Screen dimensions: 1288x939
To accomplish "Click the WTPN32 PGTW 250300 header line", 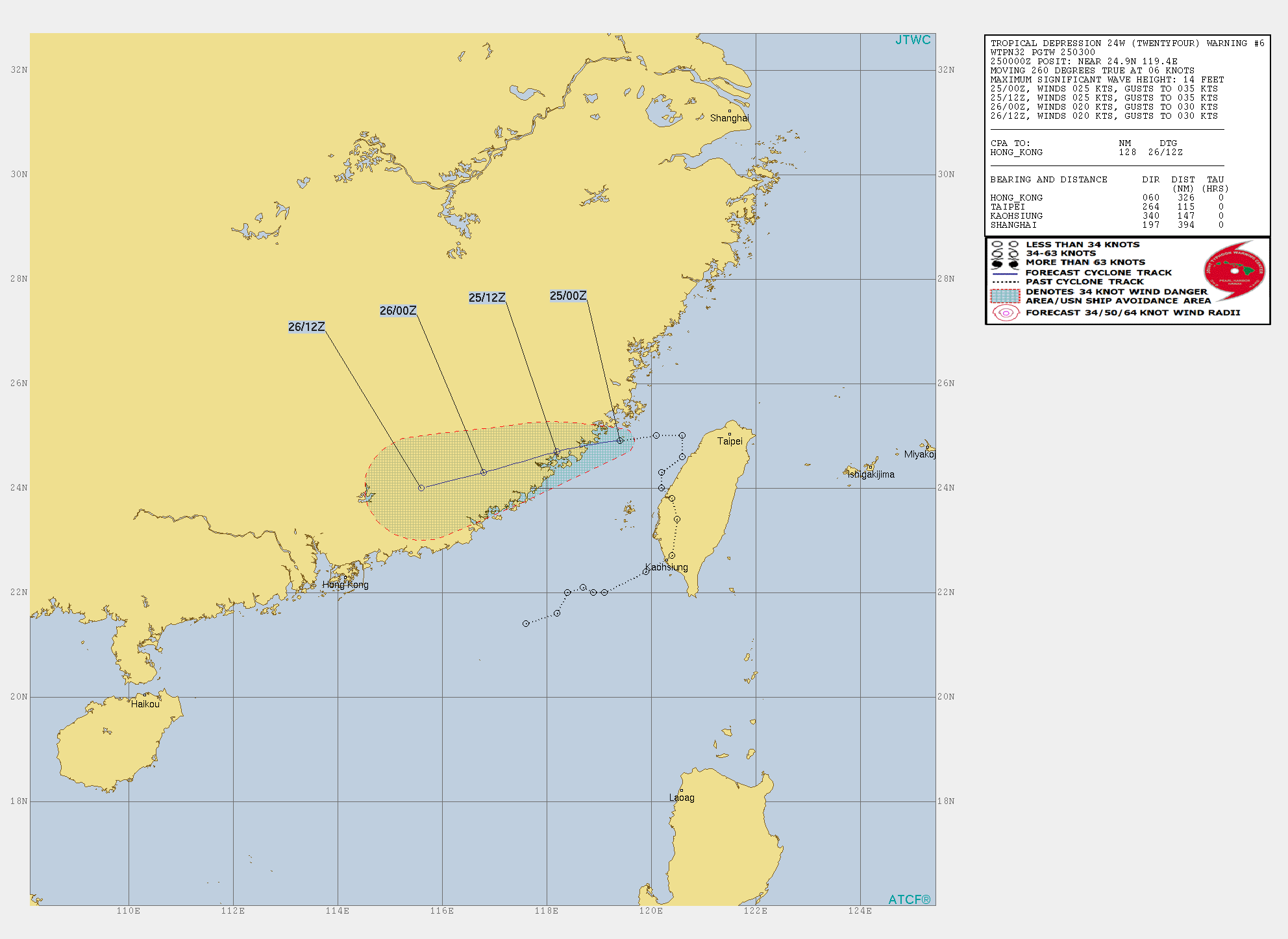I will coord(1043,53).
